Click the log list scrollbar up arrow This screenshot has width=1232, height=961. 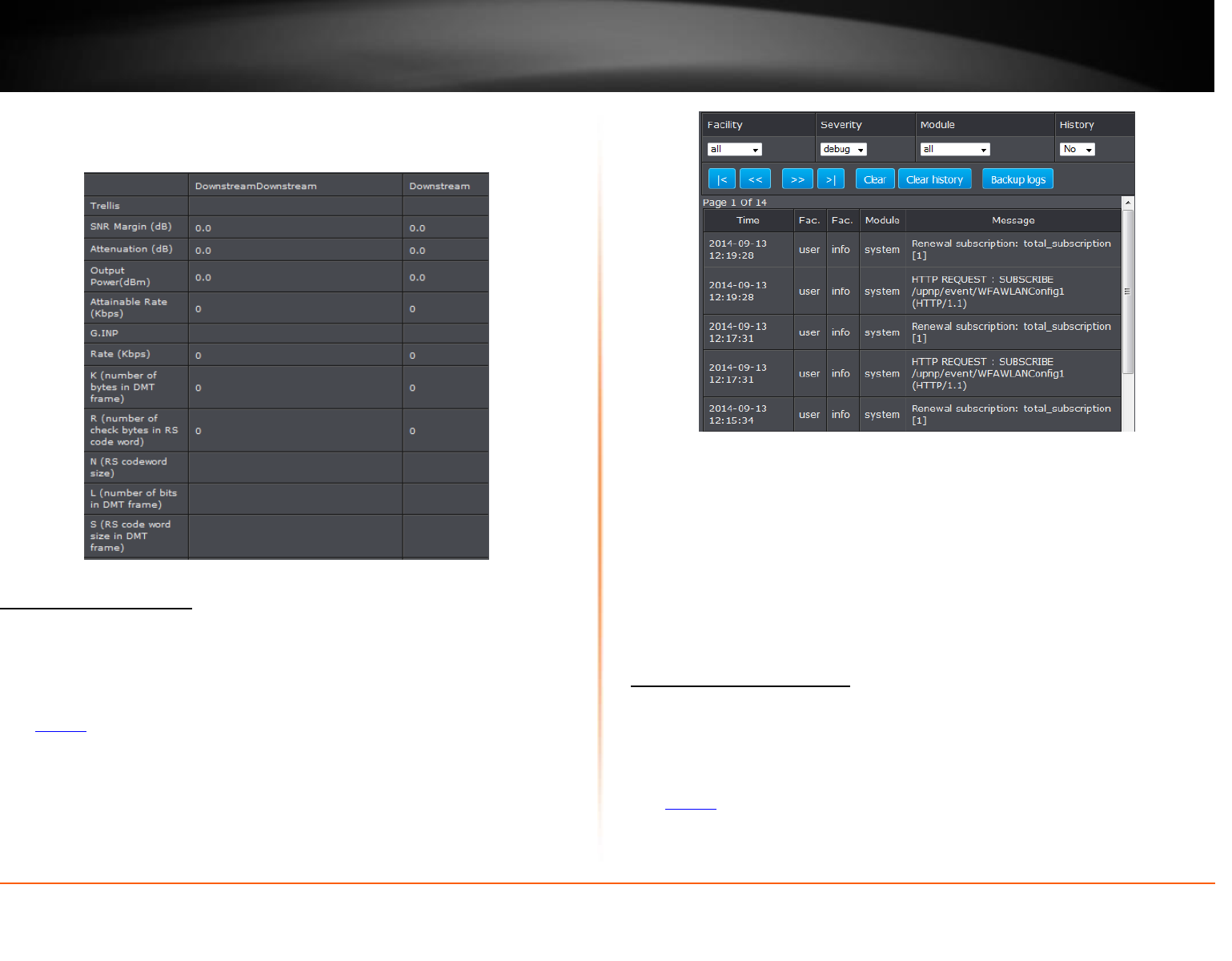click(1128, 203)
